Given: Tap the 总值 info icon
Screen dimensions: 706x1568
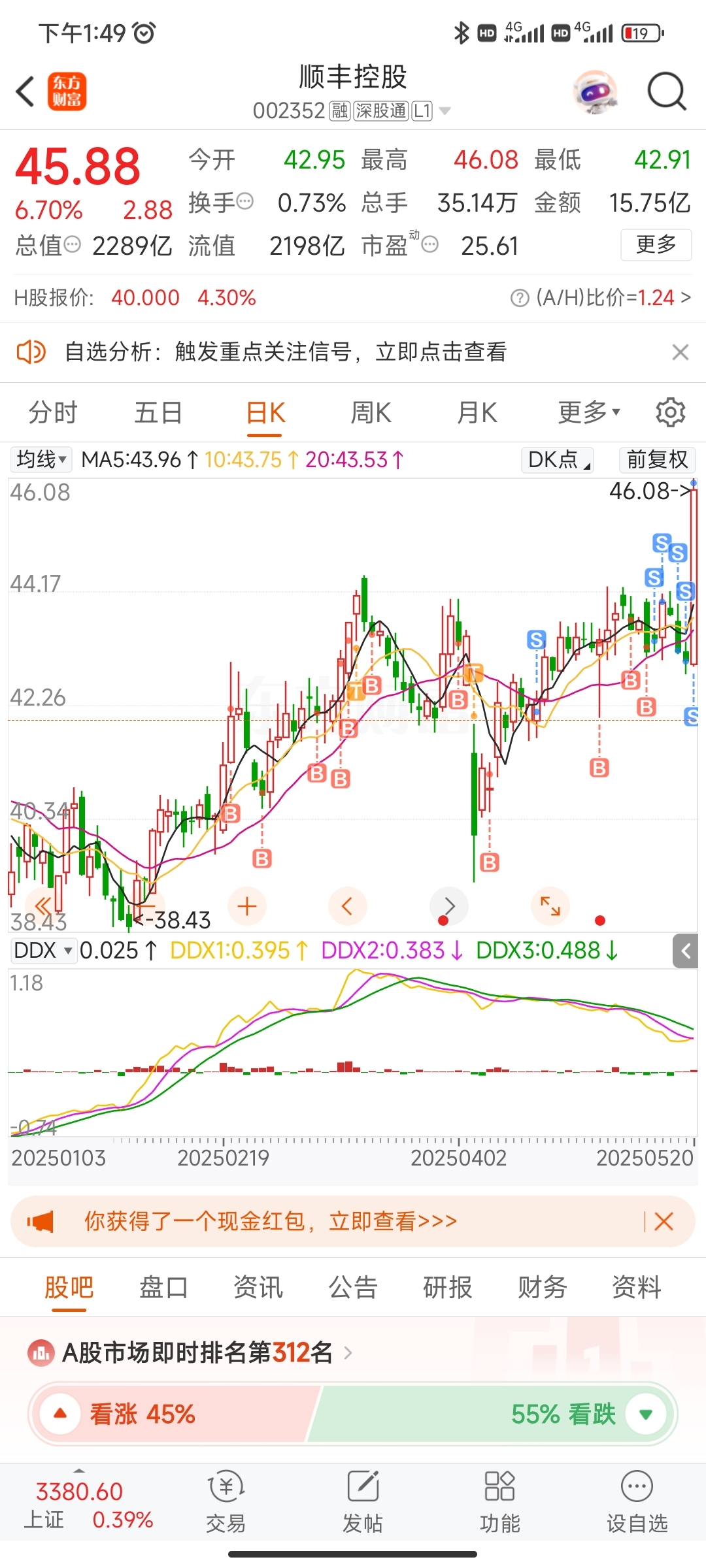Looking at the screenshot, I should (x=72, y=245).
